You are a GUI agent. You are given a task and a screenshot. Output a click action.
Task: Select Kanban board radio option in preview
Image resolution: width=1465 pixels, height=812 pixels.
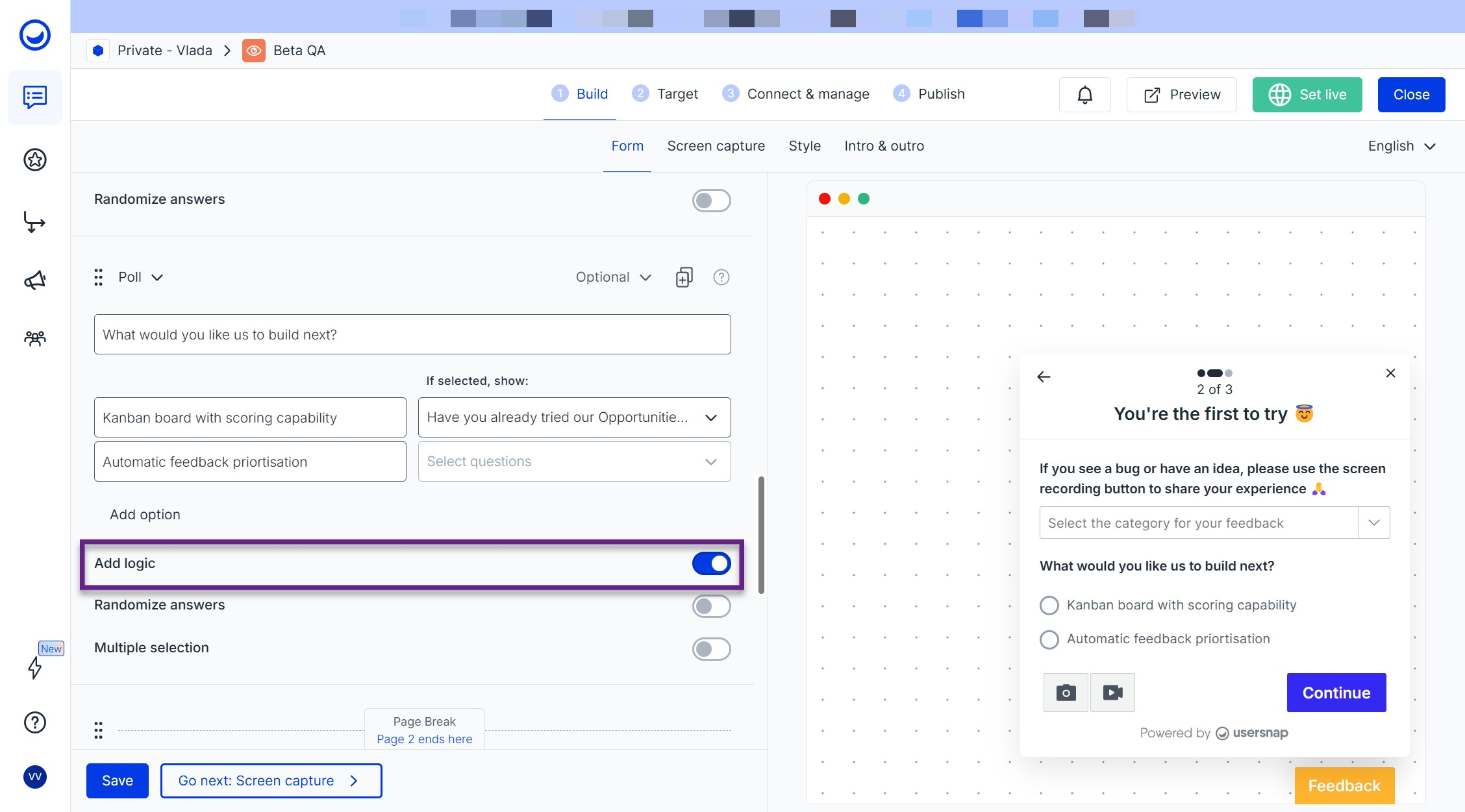[1049, 605]
